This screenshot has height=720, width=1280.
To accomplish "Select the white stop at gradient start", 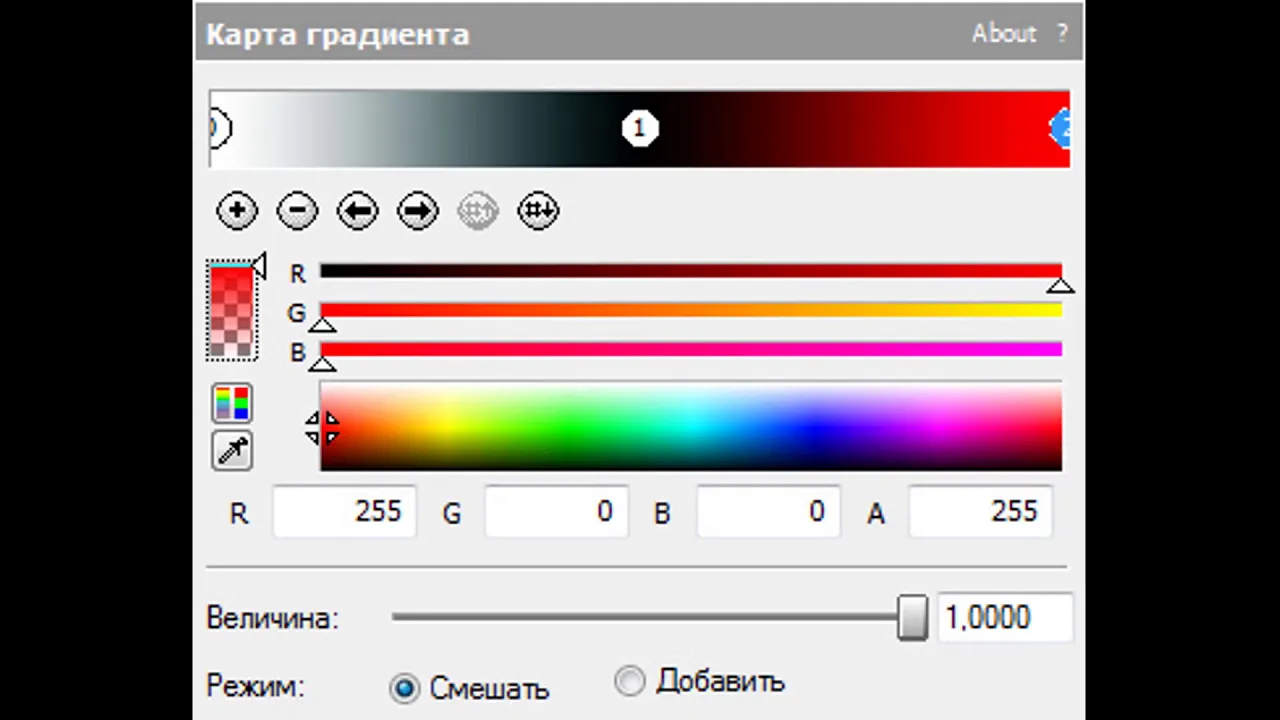I will click(219, 128).
